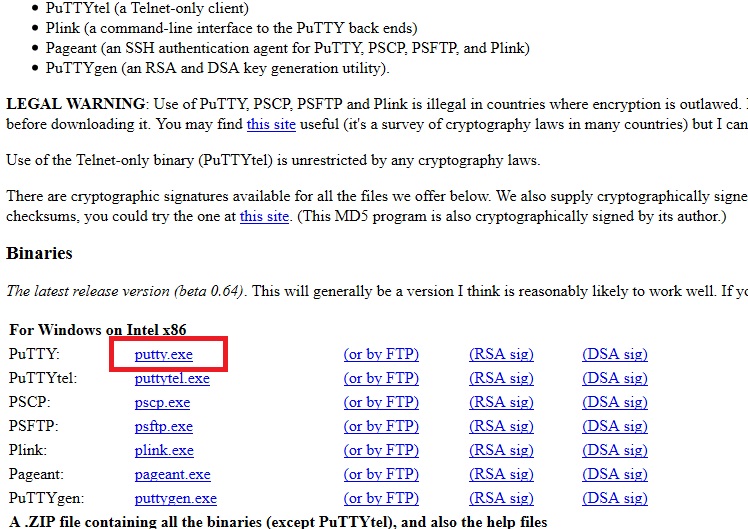This screenshot has width=748, height=529.
Task: Download the pscp.exe binary
Action: 162,402
